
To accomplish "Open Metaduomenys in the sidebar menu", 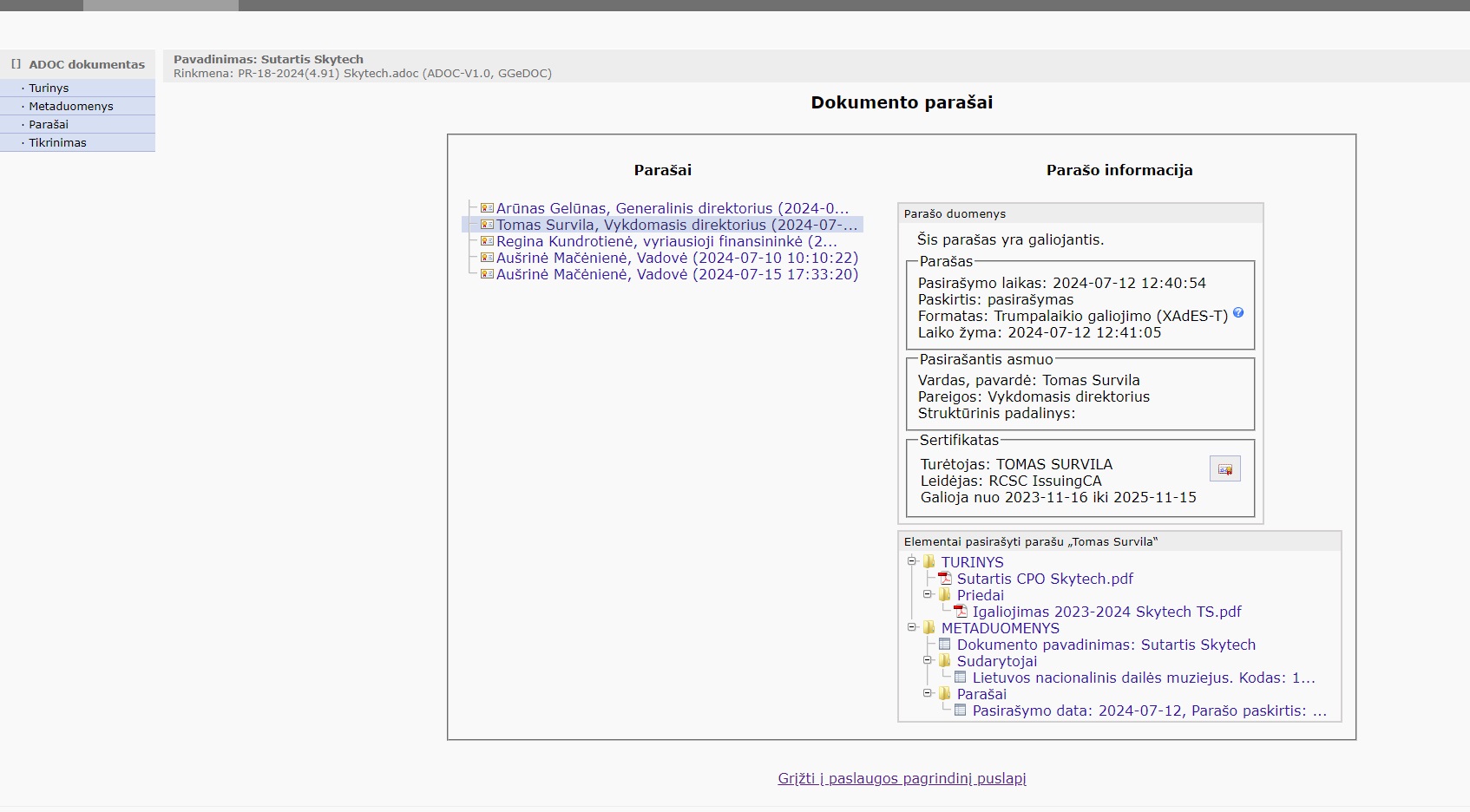I will [71, 107].
